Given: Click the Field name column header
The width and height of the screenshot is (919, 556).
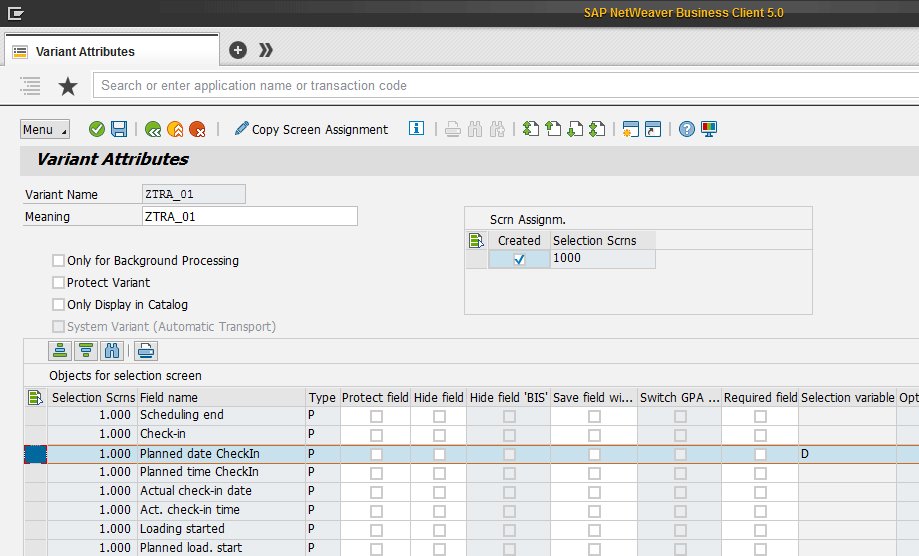Looking at the screenshot, I should (222, 397).
